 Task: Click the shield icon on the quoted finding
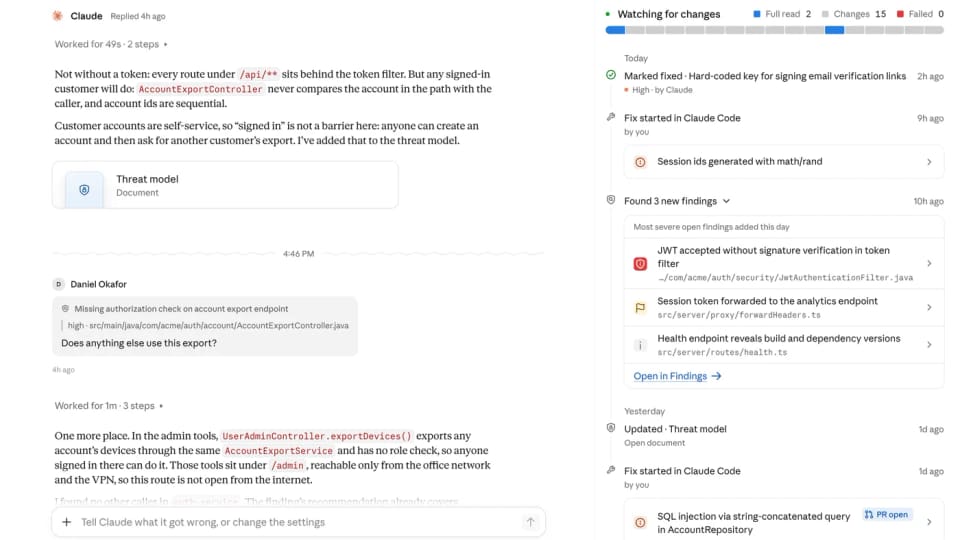(65, 309)
